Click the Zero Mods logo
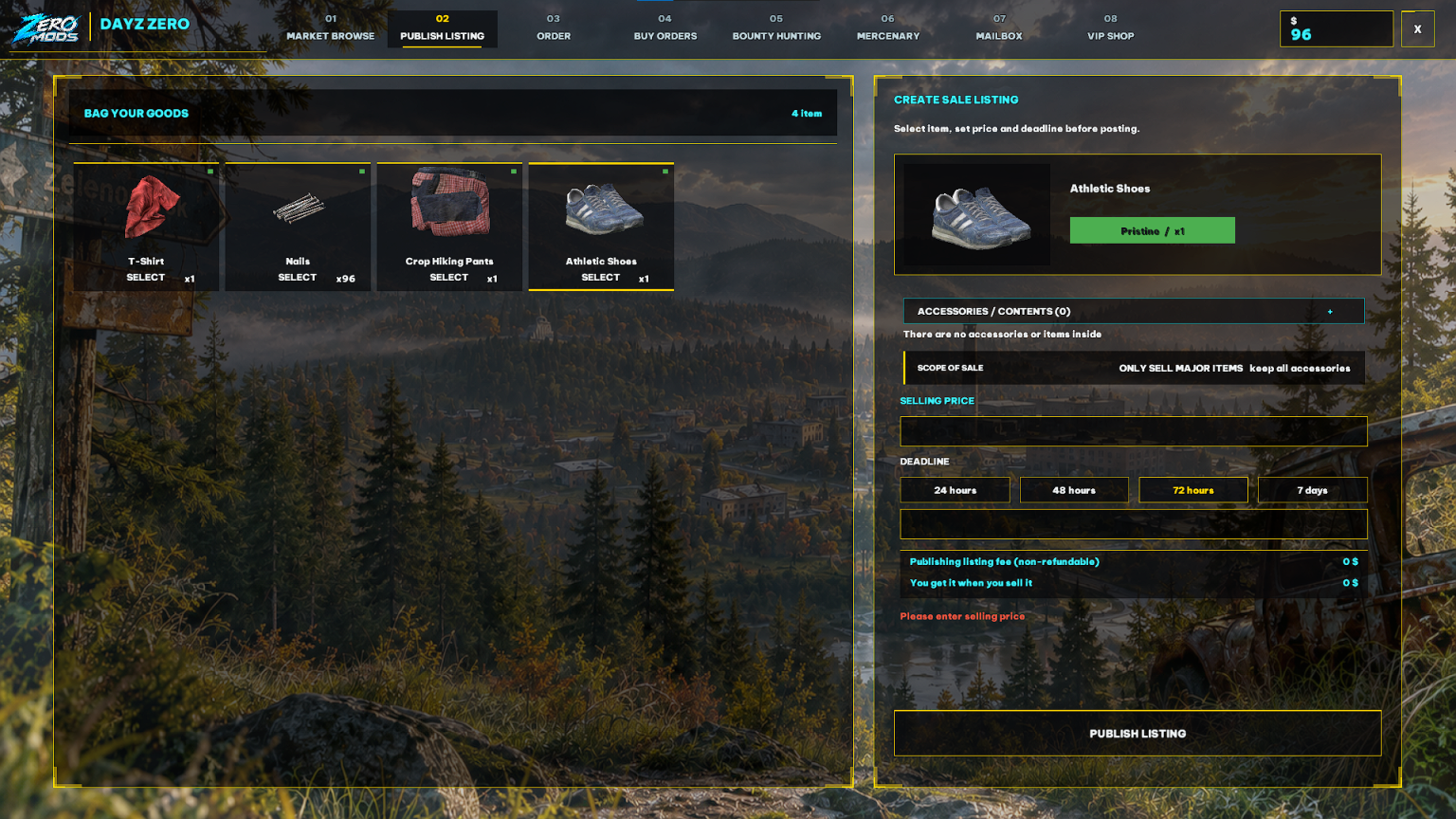 (x=45, y=28)
